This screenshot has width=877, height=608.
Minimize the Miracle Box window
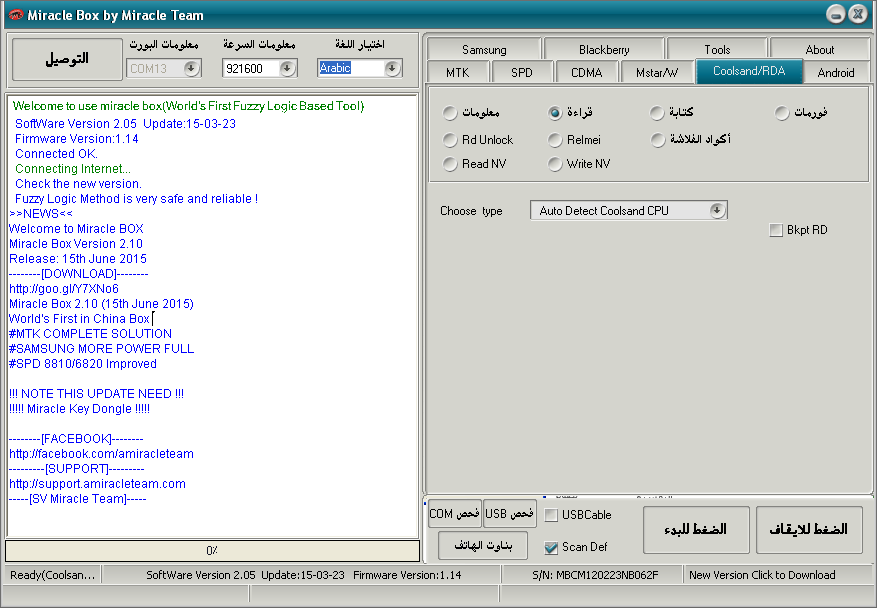click(x=836, y=15)
